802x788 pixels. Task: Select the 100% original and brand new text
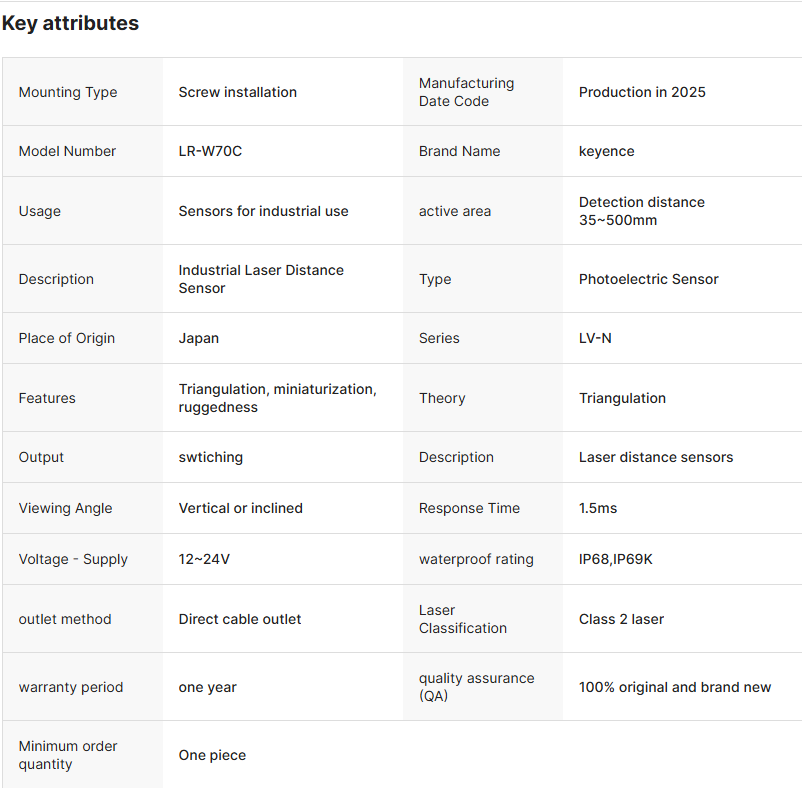click(x=675, y=687)
